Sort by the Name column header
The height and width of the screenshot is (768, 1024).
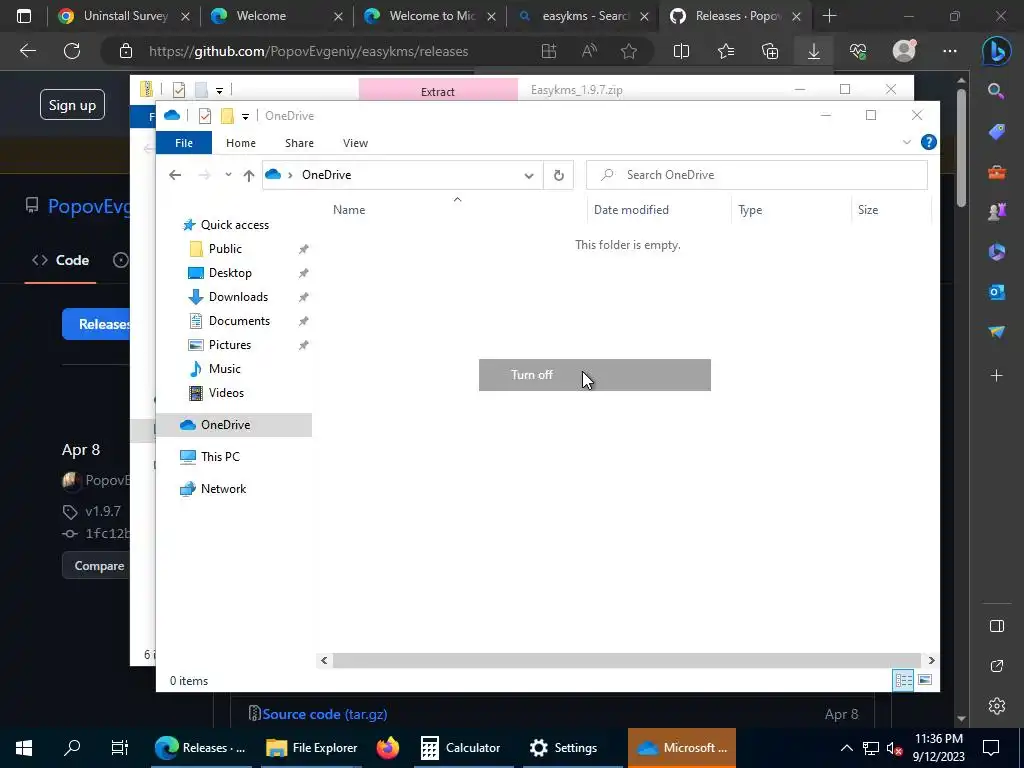tap(349, 210)
